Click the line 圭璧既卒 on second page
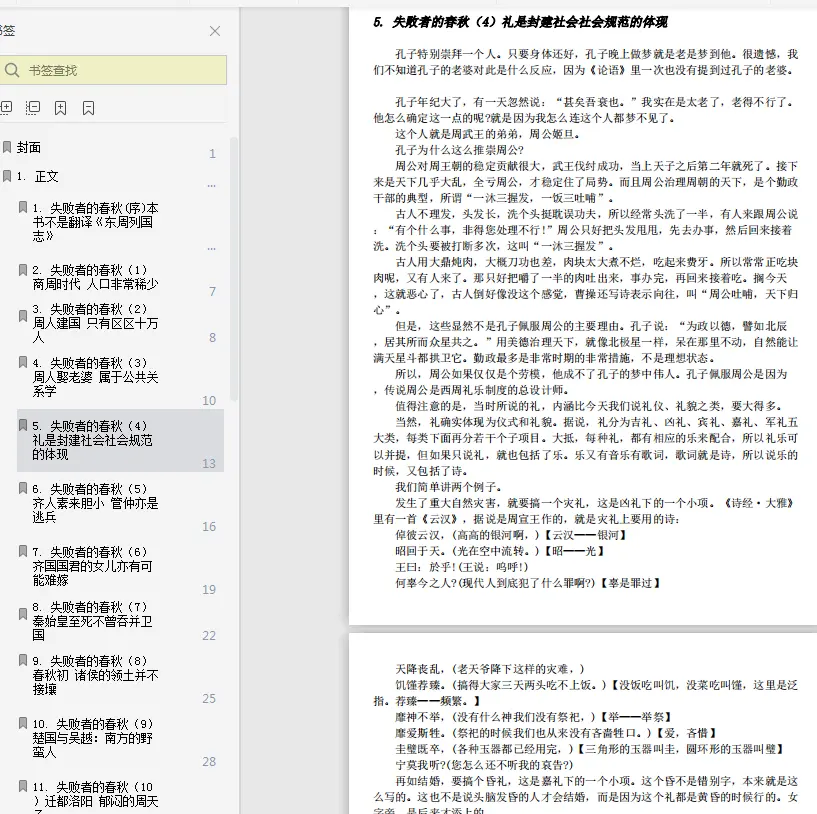The width and height of the screenshot is (817, 814). tap(590, 749)
